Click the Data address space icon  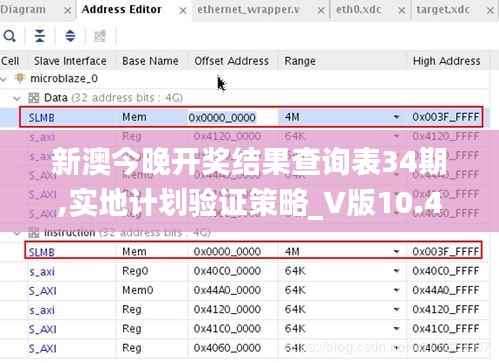(34, 98)
